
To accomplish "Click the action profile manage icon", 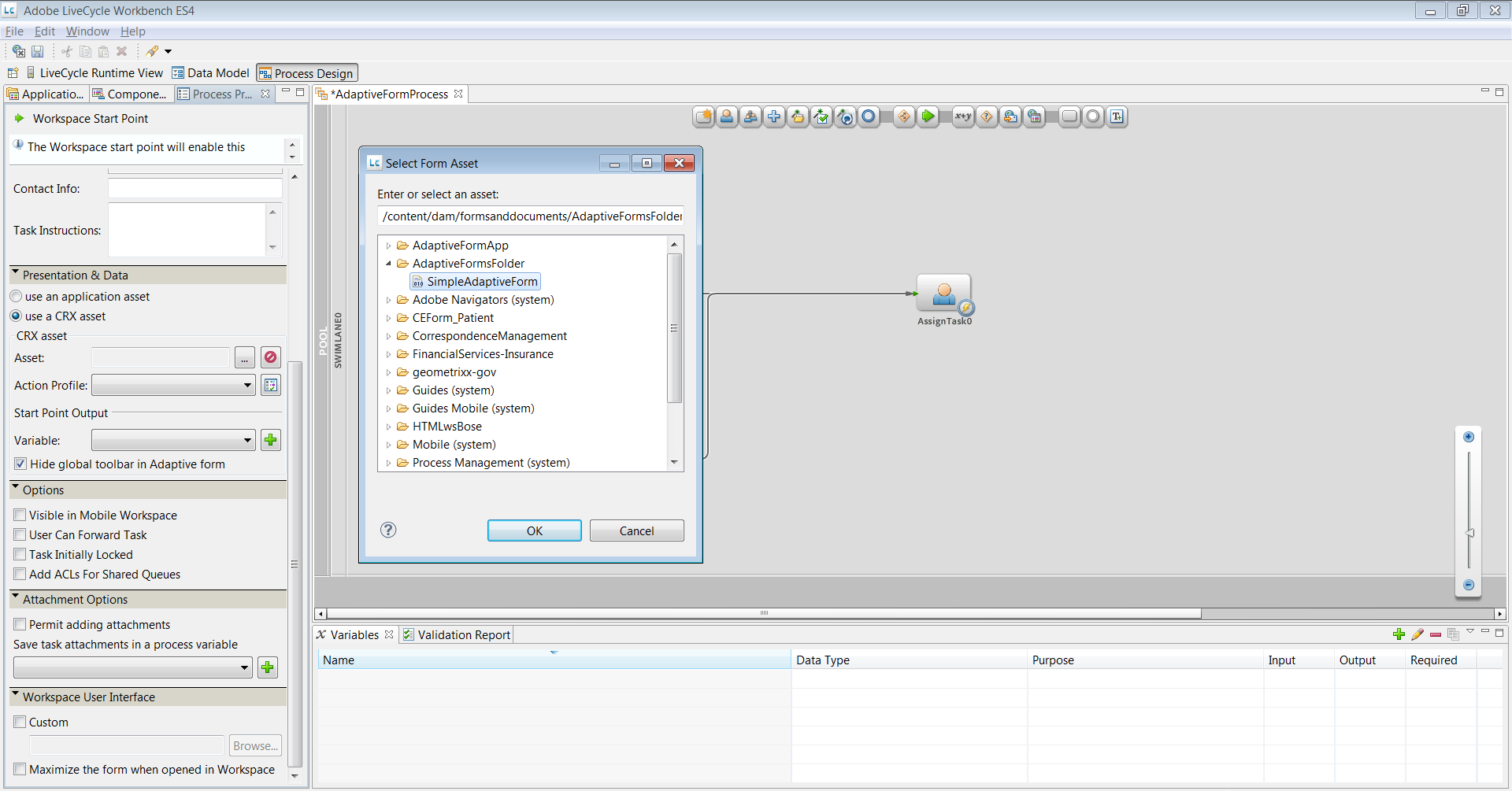I will point(270,385).
